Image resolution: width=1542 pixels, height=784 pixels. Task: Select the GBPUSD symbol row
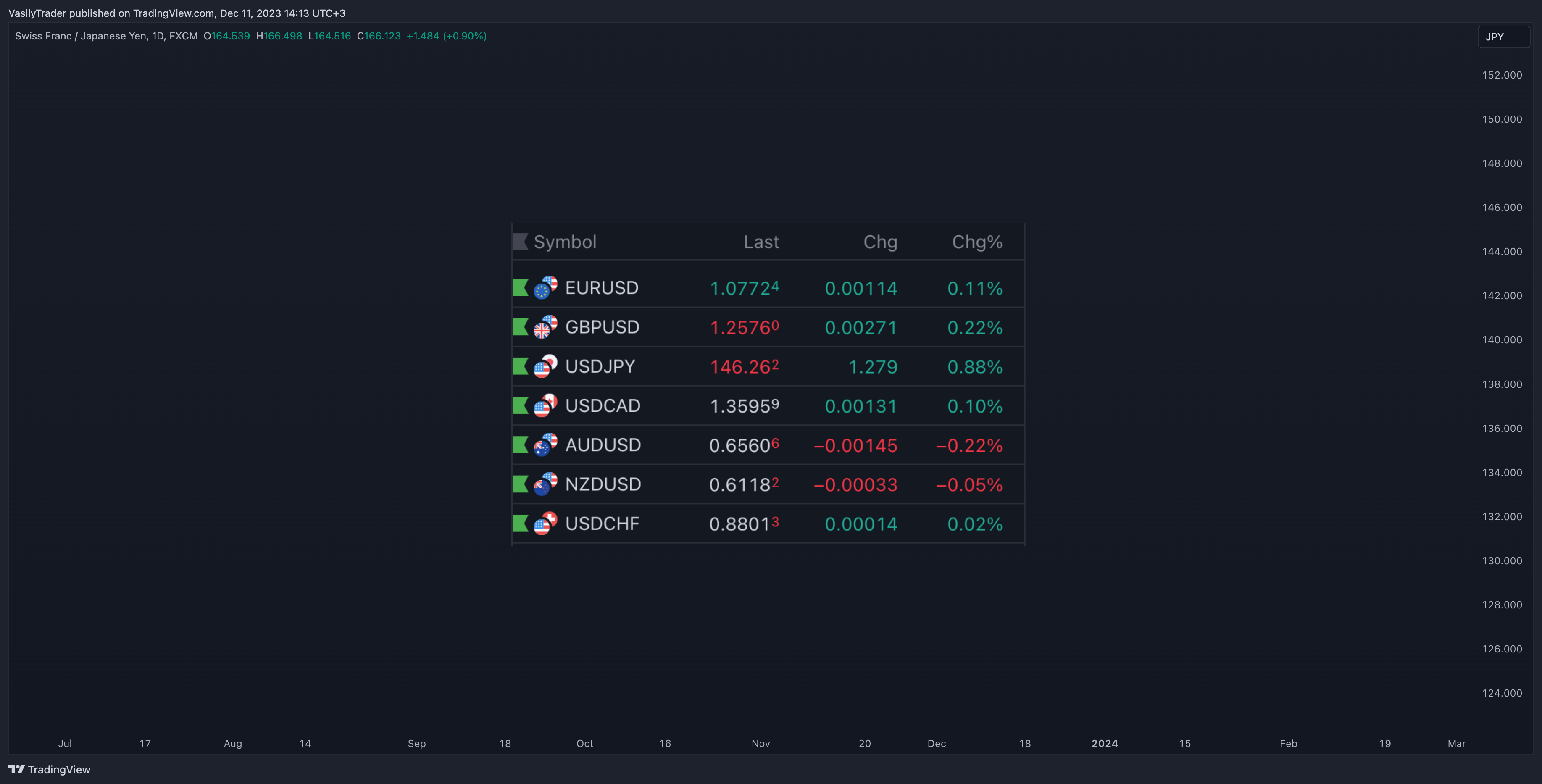click(768, 327)
